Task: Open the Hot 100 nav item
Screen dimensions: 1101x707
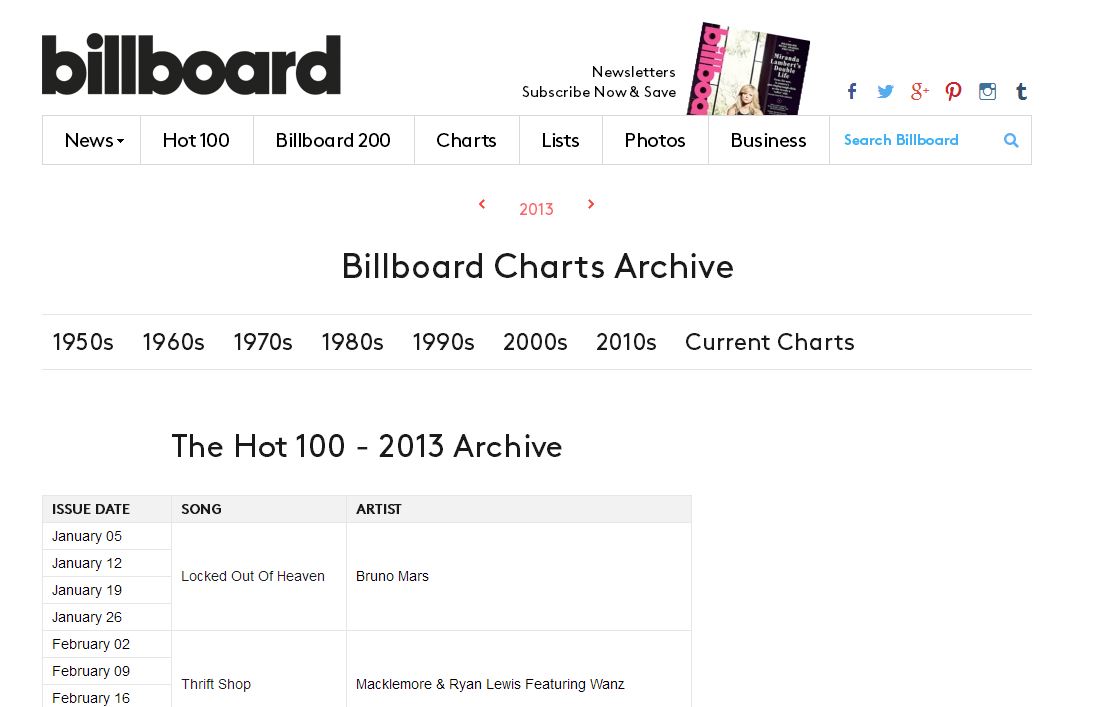Action: [x=197, y=140]
